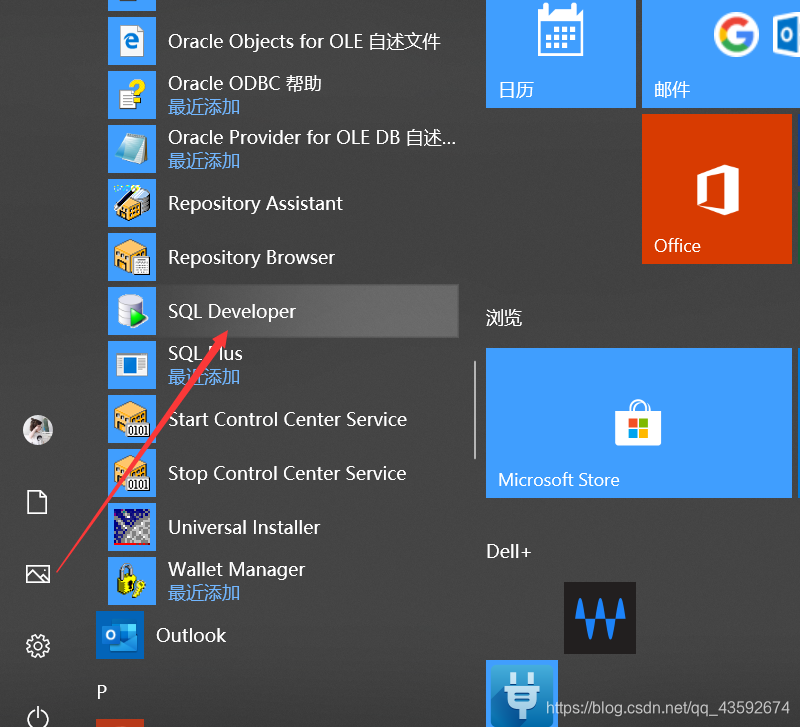This screenshot has width=800, height=727.
Task: Click the SQL Developer database icon
Action: click(132, 311)
